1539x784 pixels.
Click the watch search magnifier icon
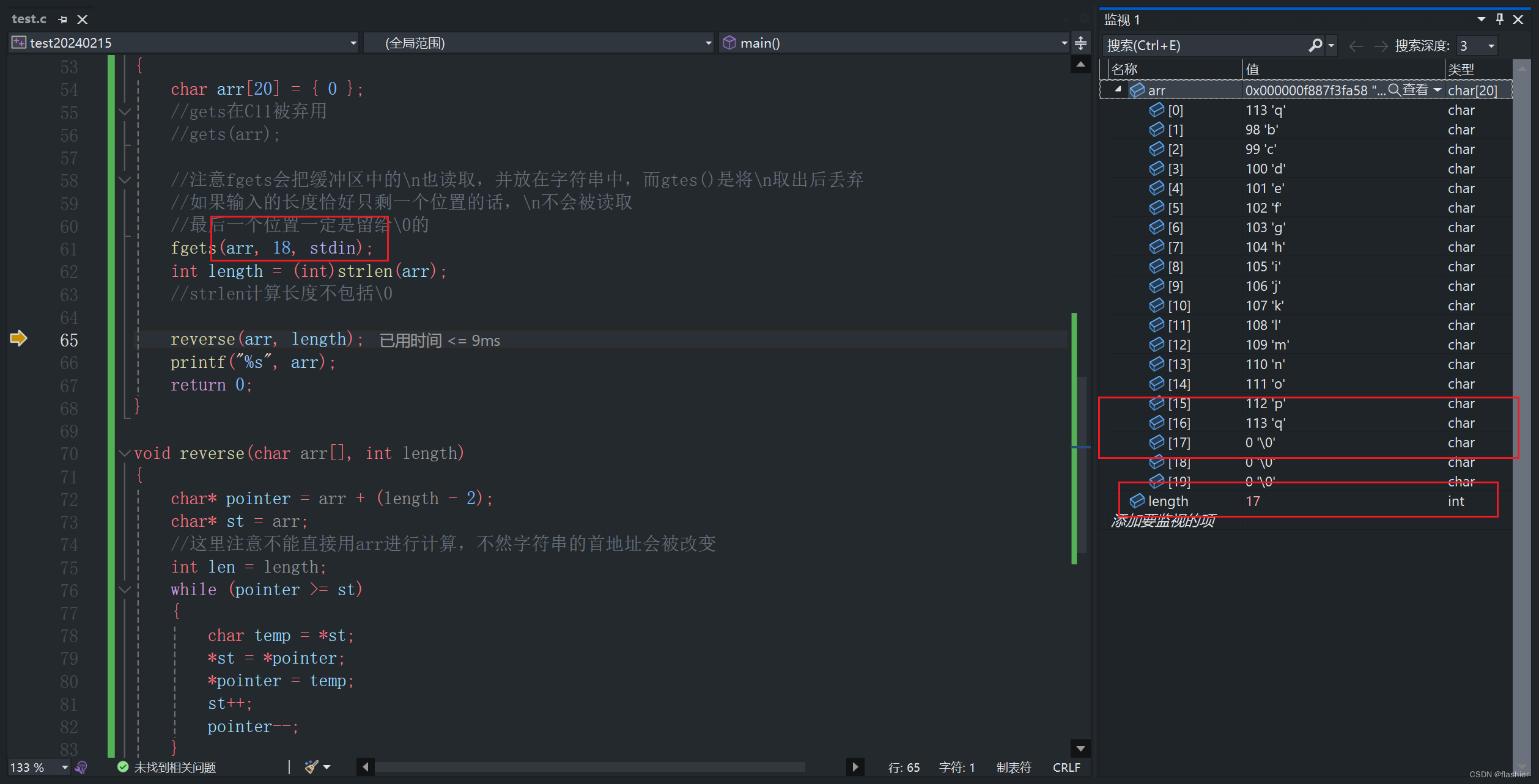(x=1315, y=45)
